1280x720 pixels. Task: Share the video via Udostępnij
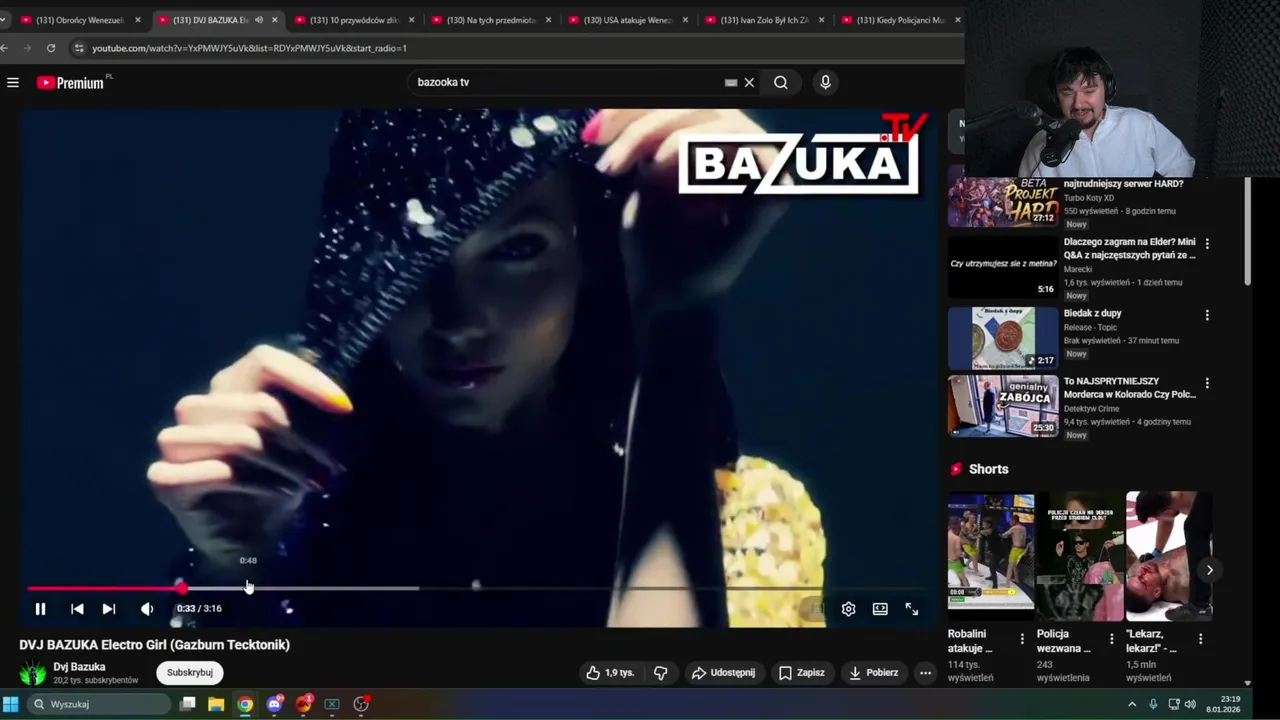tap(723, 673)
